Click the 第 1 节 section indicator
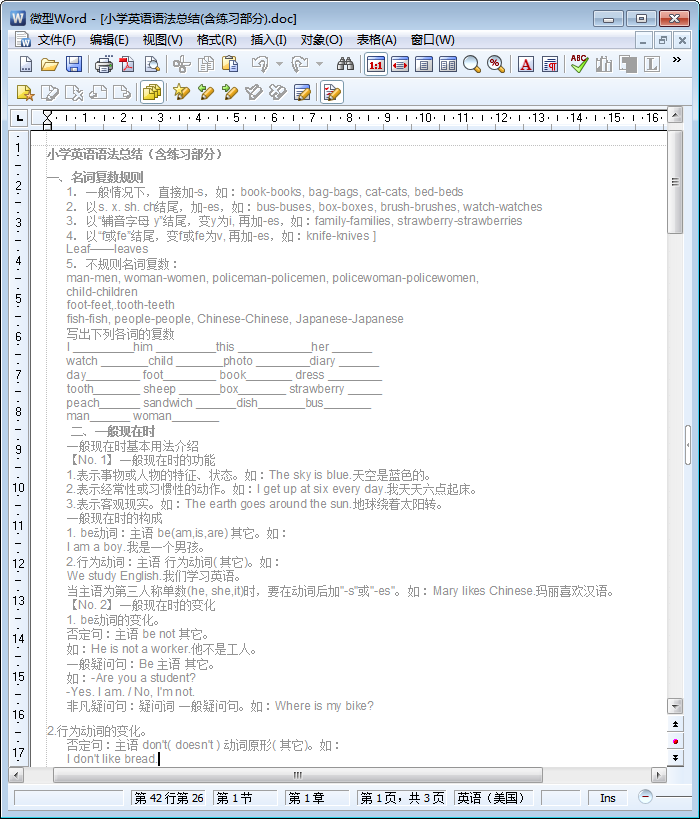Image resolution: width=700 pixels, height=819 pixels. [245, 798]
